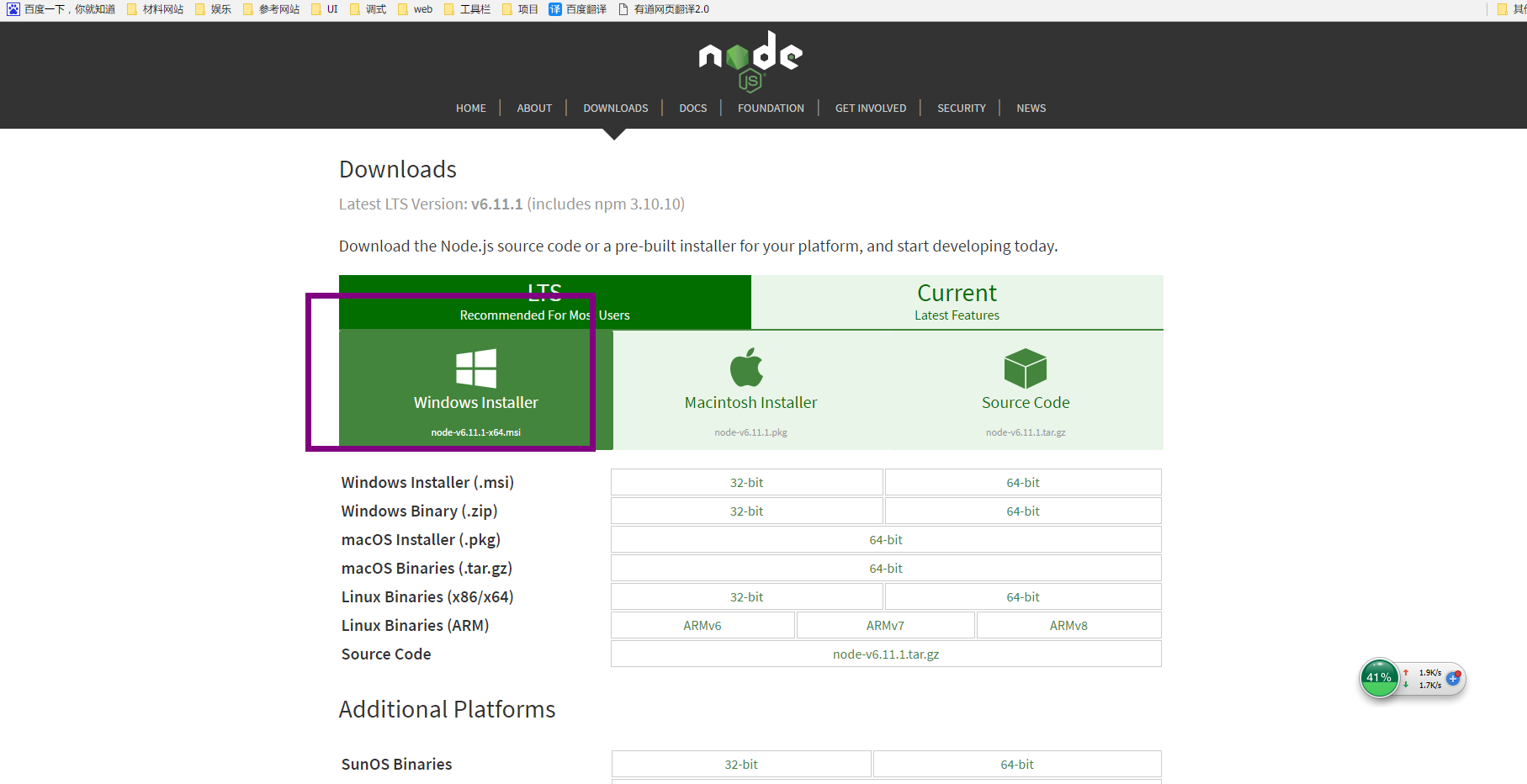Click the Windows logo icon
The width and height of the screenshot is (1527, 784).
[x=476, y=368]
